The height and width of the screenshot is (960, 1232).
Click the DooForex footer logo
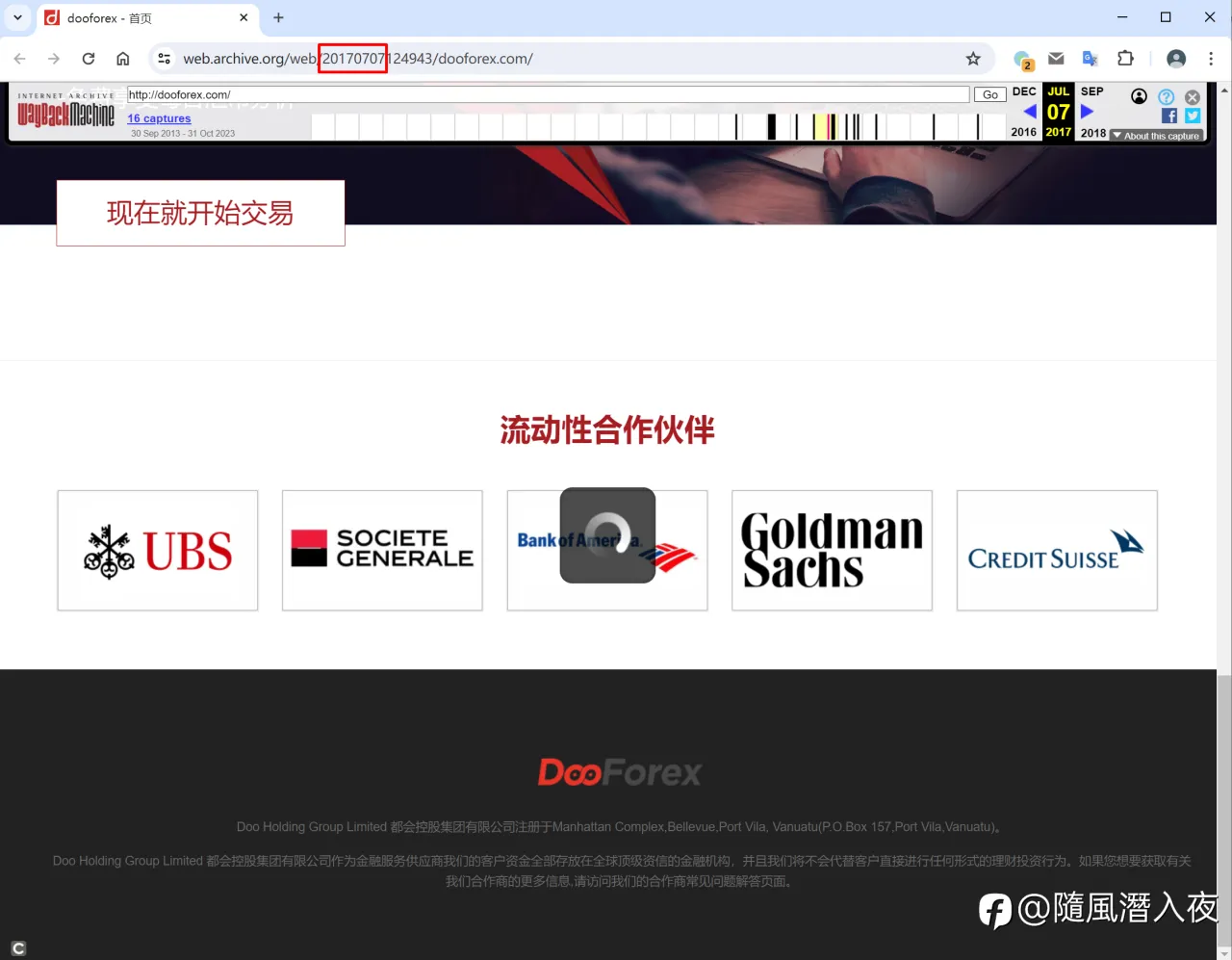click(620, 772)
